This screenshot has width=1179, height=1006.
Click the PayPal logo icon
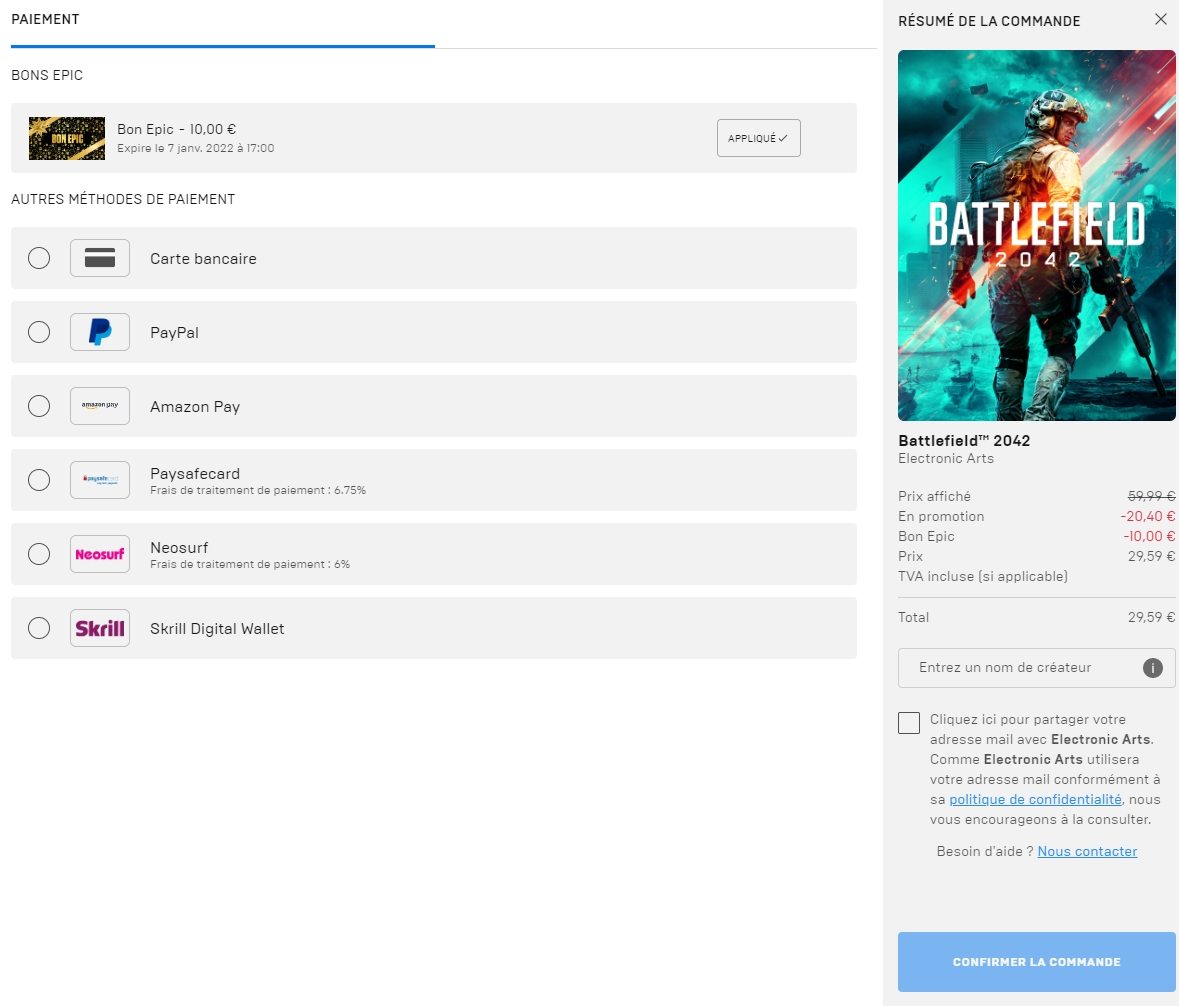tap(100, 332)
